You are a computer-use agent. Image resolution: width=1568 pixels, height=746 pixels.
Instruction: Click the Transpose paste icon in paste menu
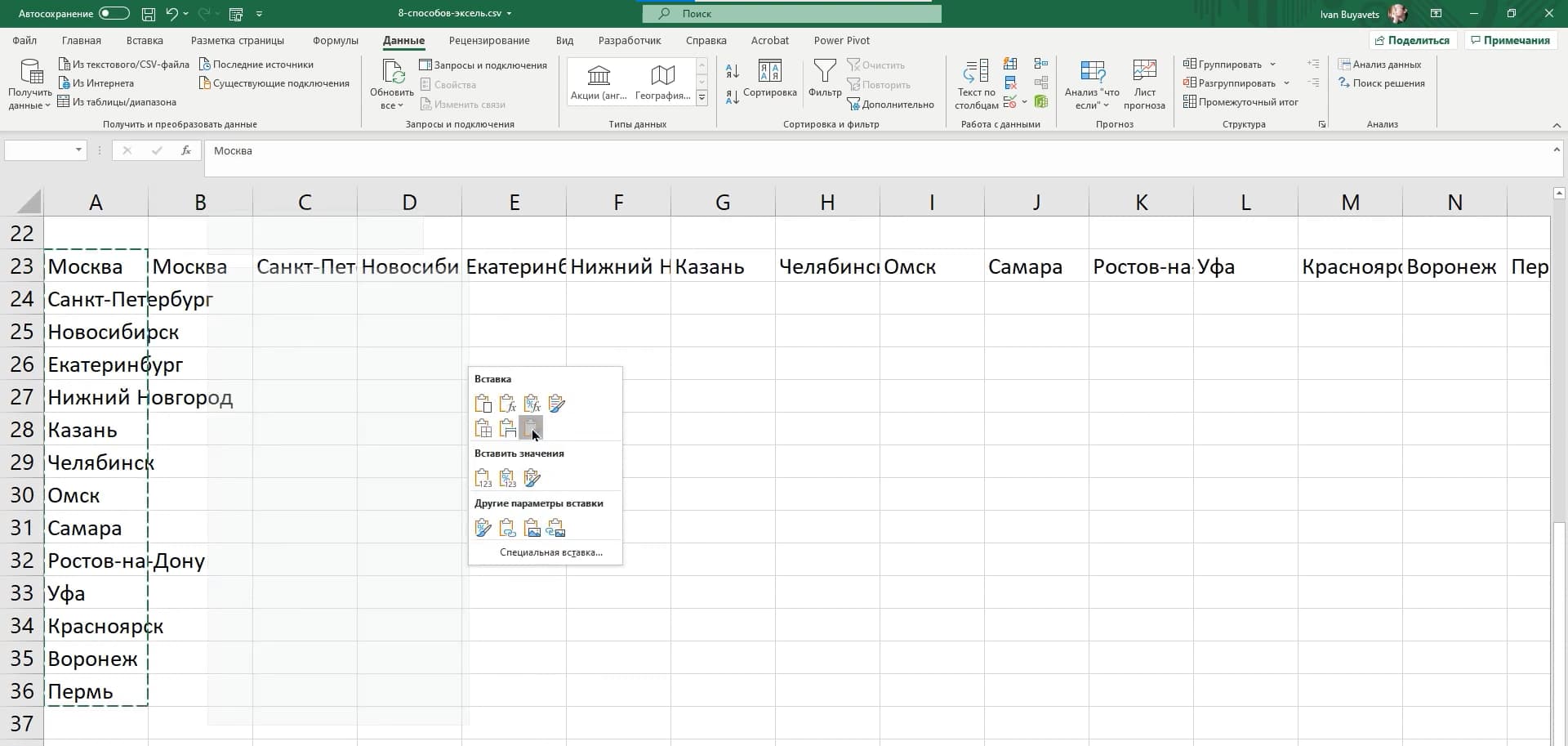tap(531, 427)
